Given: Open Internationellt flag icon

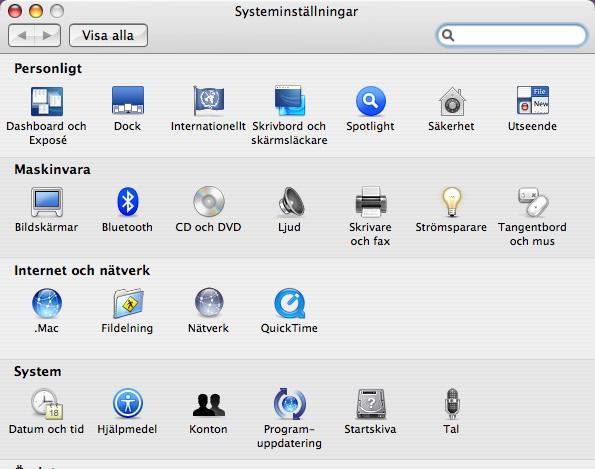Looking at the screenshot, I should [208, 101].
